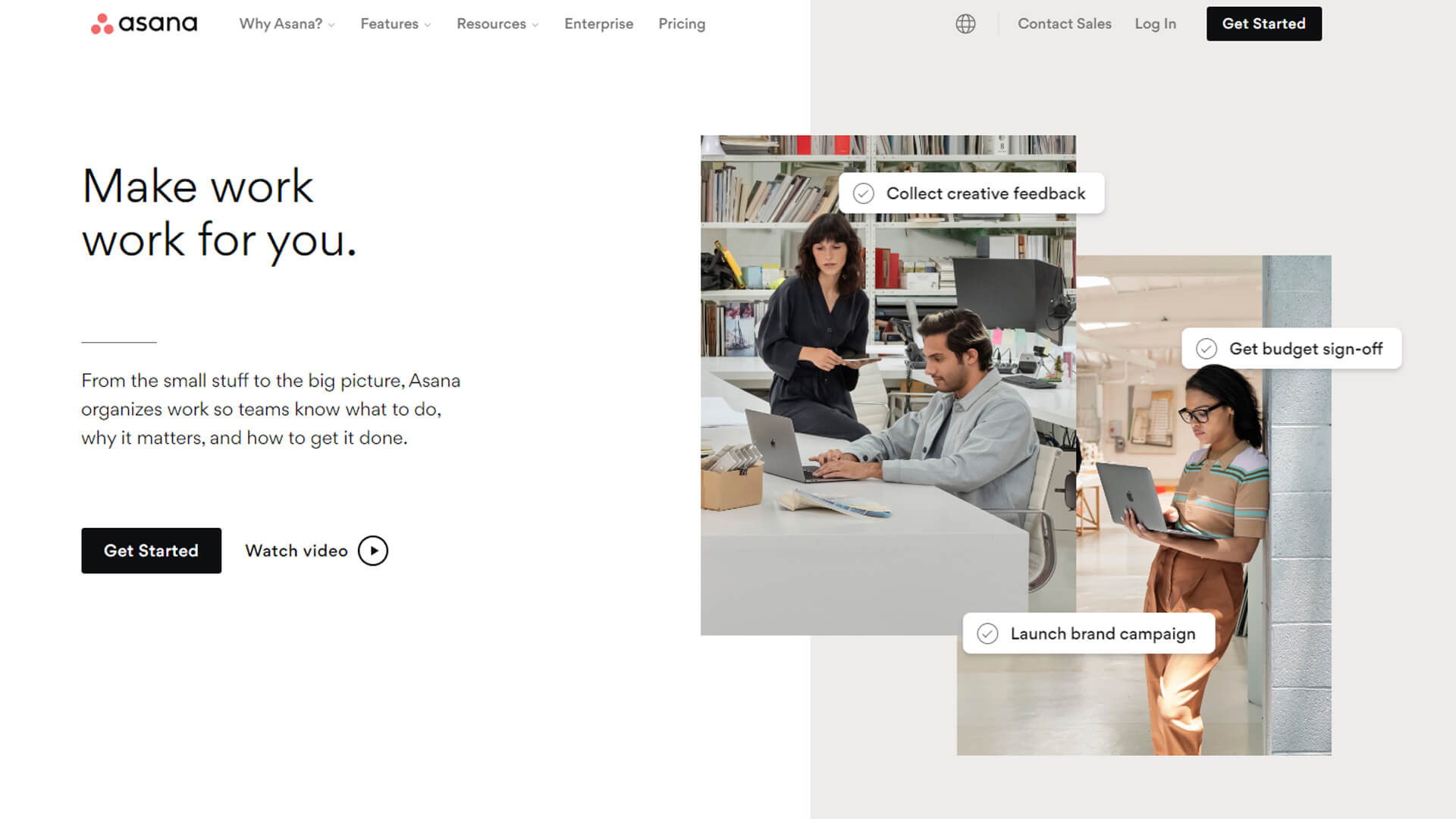The width and height of the screenshot is (1456, 819).
Task: Check the Get budget sign-off circle
Action: click(1207, 349)
